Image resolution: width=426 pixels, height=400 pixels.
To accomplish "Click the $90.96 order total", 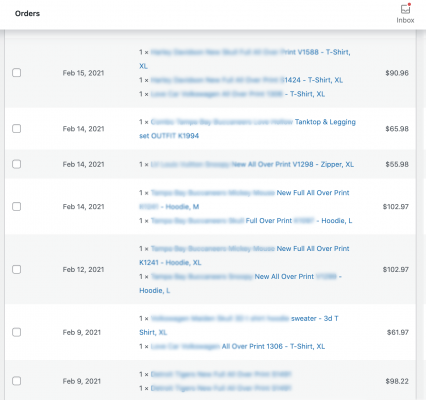I will point(397,73).
